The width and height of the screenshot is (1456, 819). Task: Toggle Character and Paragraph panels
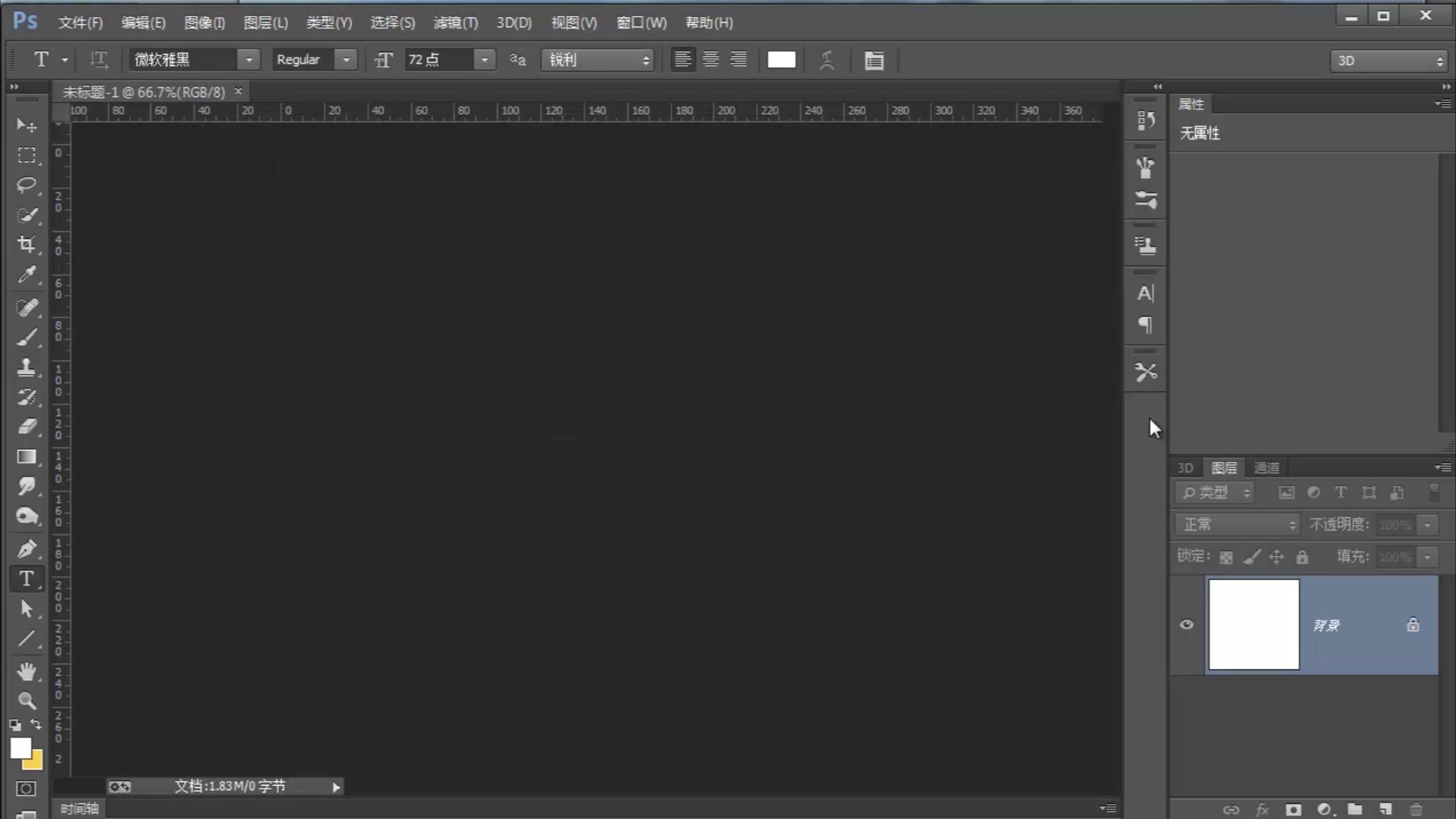click(874, 60)
